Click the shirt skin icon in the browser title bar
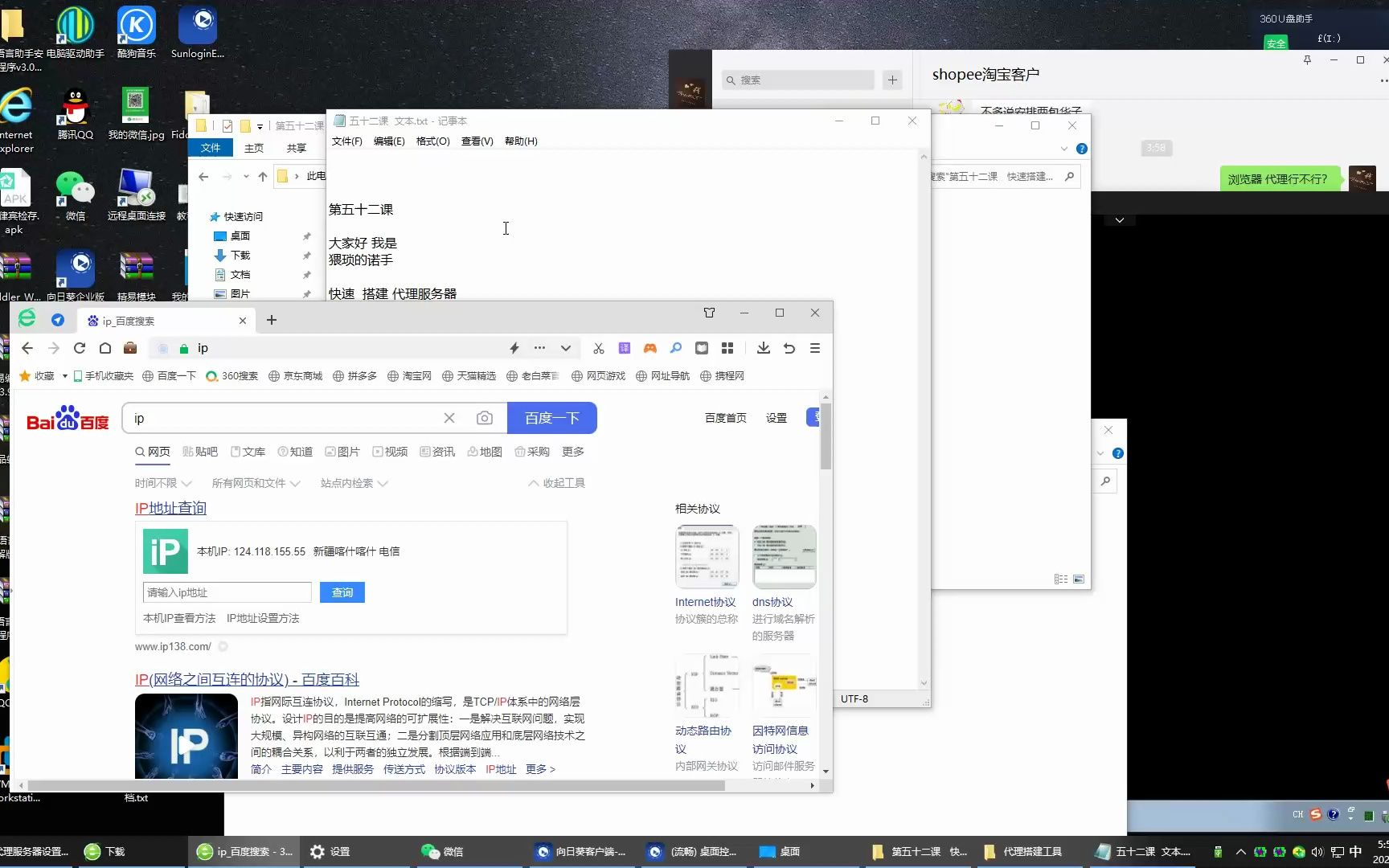The height and width of the screenshot is (868, 1389). point(709,313)
